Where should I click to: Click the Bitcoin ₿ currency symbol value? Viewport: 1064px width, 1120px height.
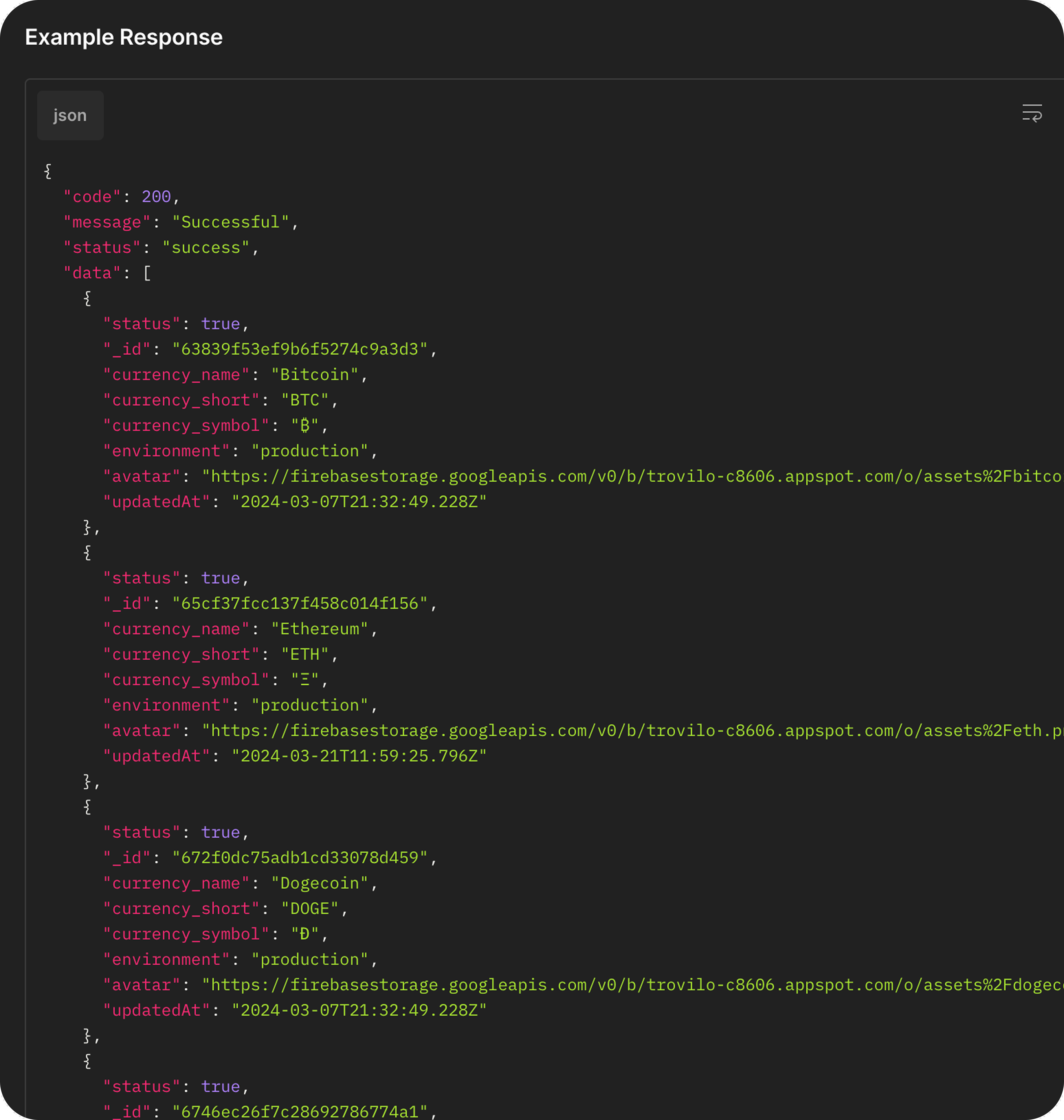pos(305,425)
